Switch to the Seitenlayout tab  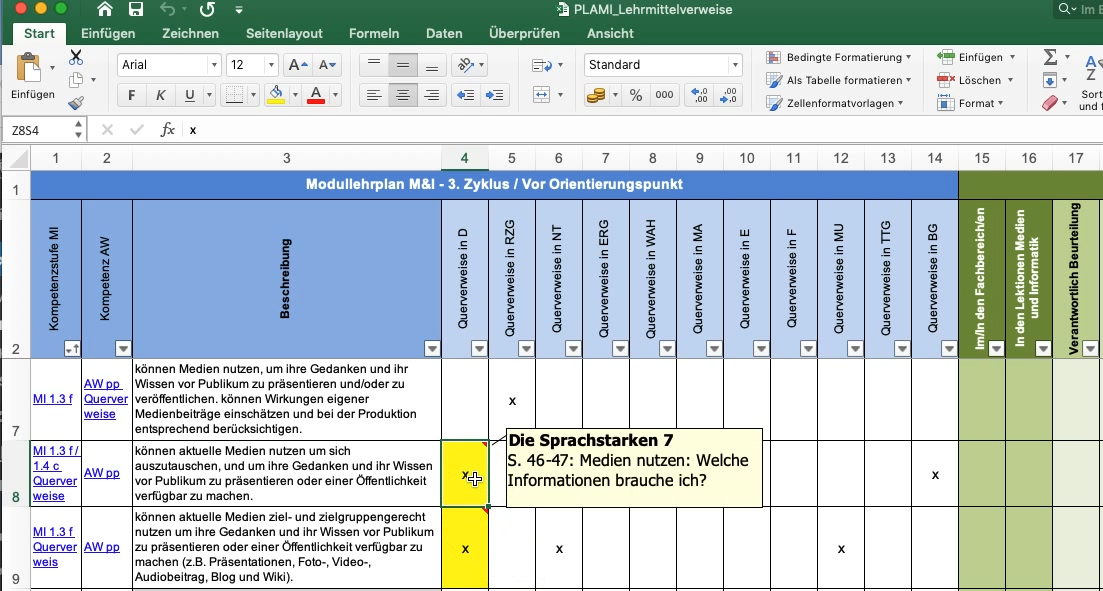[284, 33]
